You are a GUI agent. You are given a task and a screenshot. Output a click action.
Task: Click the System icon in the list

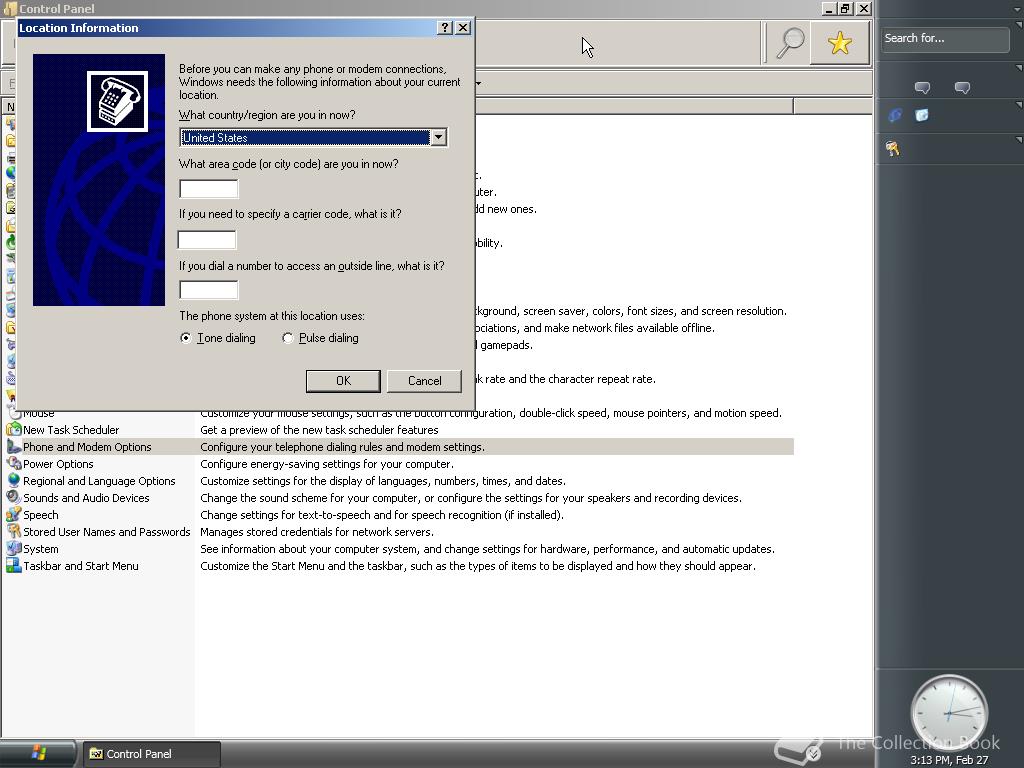[14, 549]
